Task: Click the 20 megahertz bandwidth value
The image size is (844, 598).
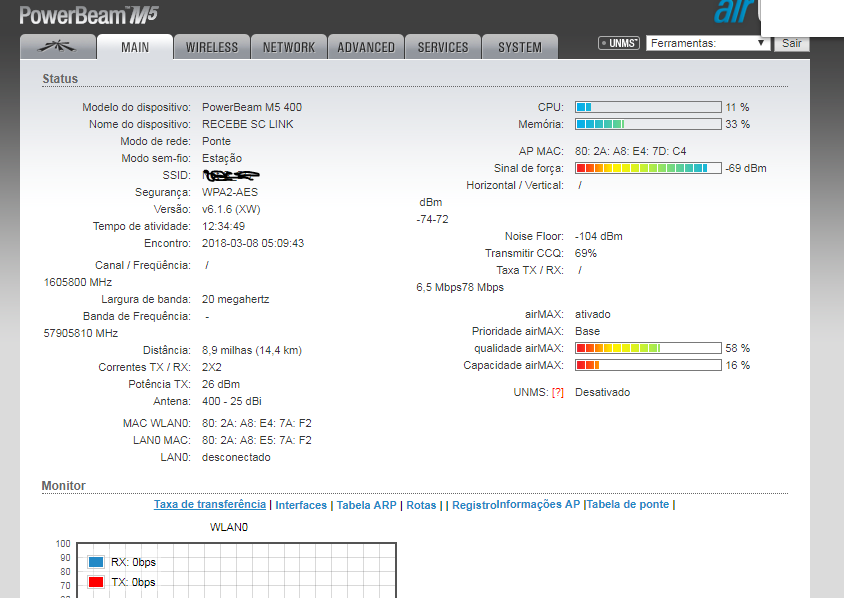Action: pyautogui.click(x=235, y=299)
